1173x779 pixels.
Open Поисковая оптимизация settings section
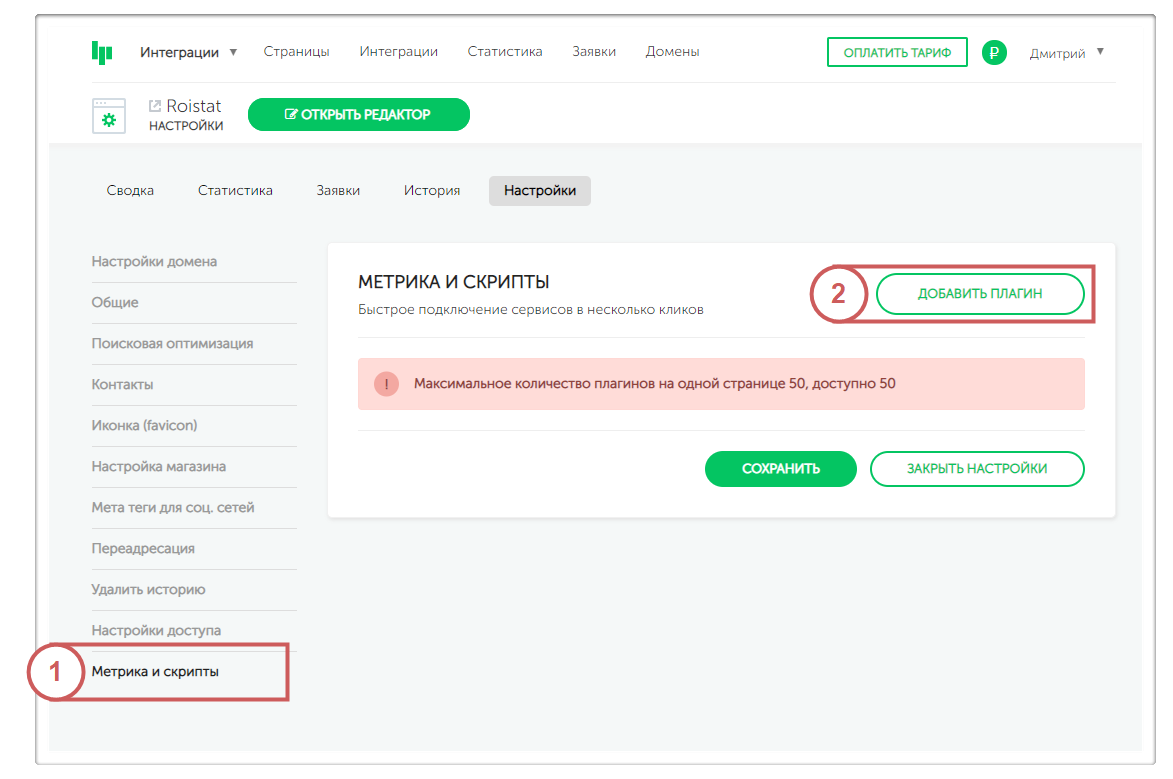[x=172, y=344]
